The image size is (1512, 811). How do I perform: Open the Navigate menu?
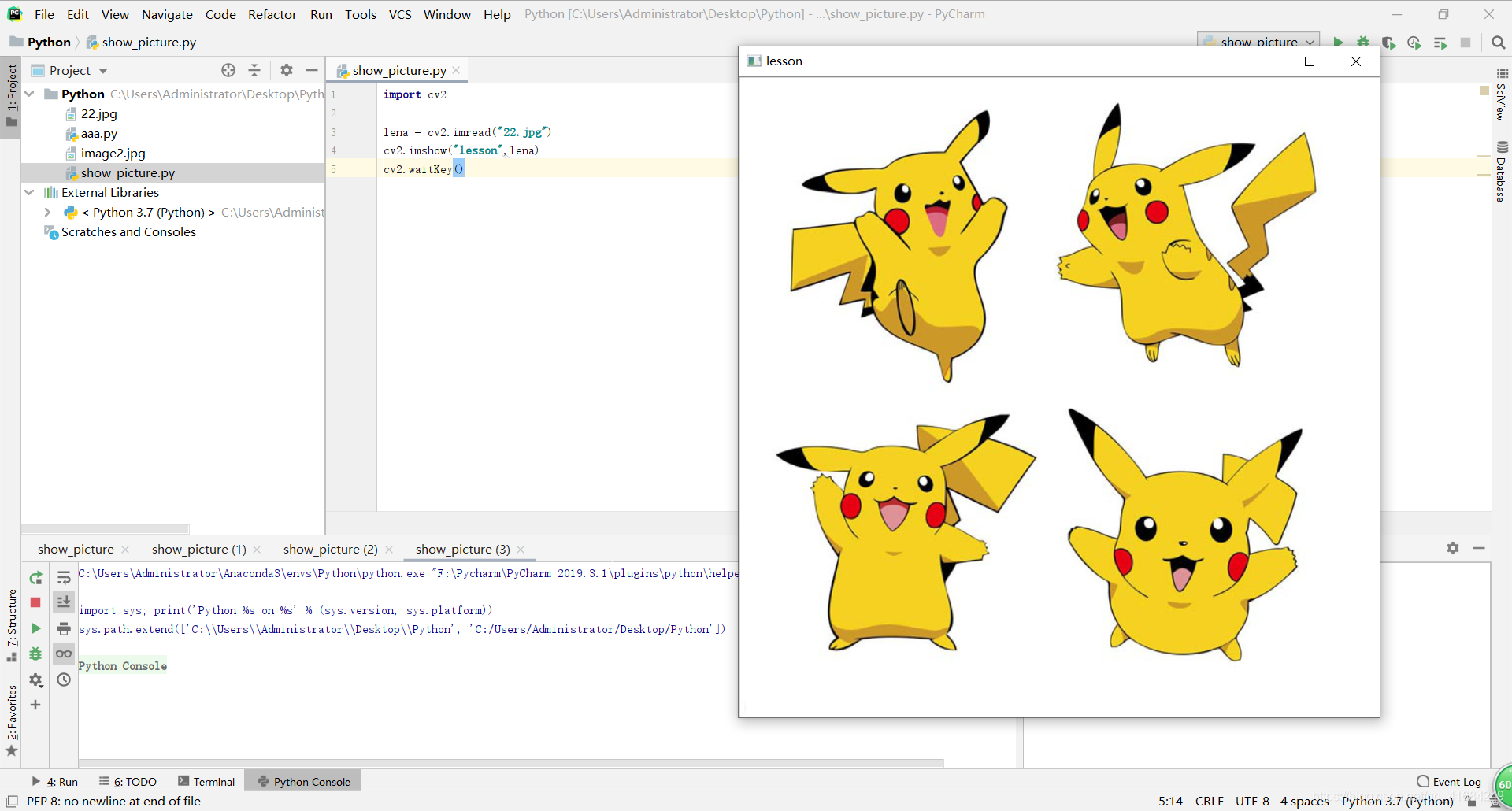pyautogui.click(x=167, y=14)
